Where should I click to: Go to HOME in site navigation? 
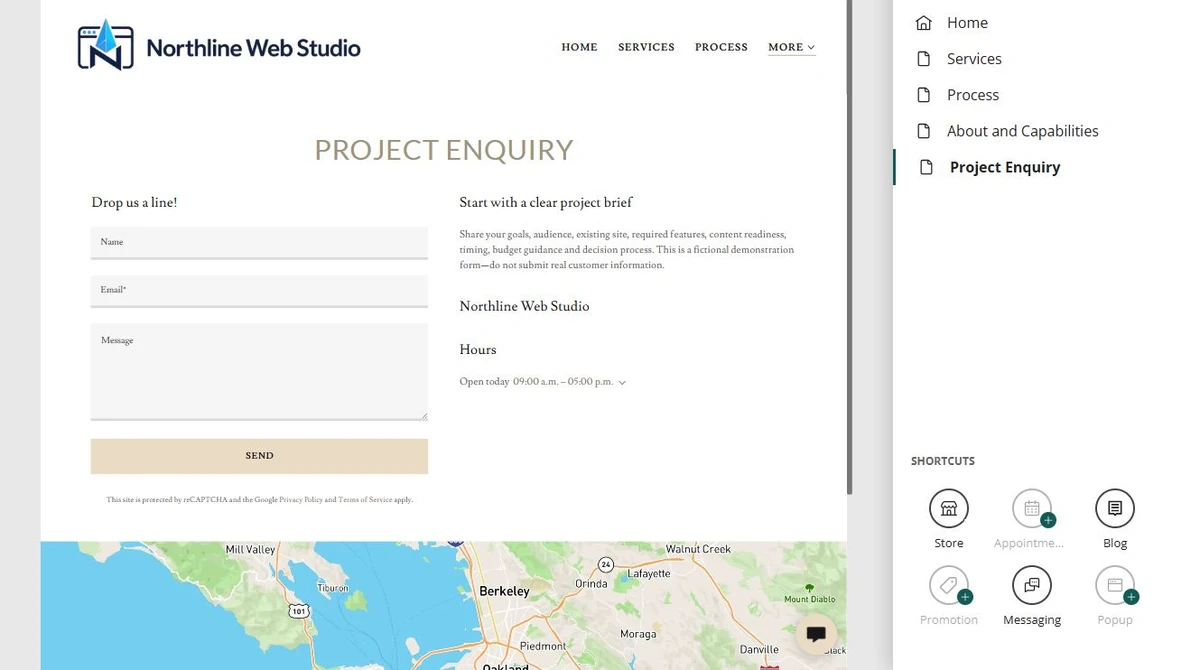[x=579, y=47]
